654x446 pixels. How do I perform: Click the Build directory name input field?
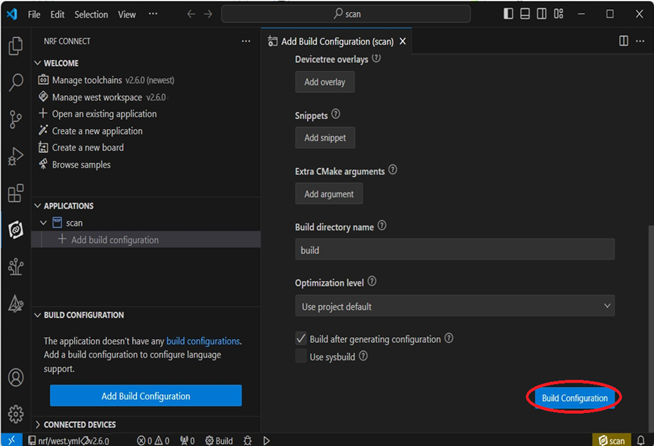point(454,250)
